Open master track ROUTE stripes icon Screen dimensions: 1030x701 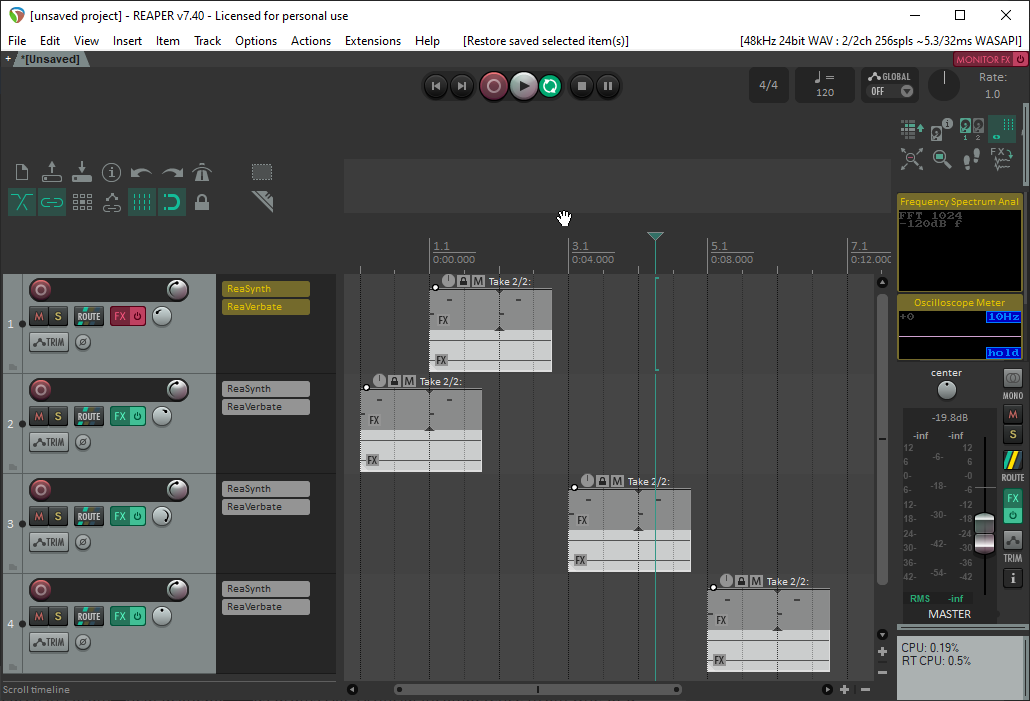[x=1012, y=460]
